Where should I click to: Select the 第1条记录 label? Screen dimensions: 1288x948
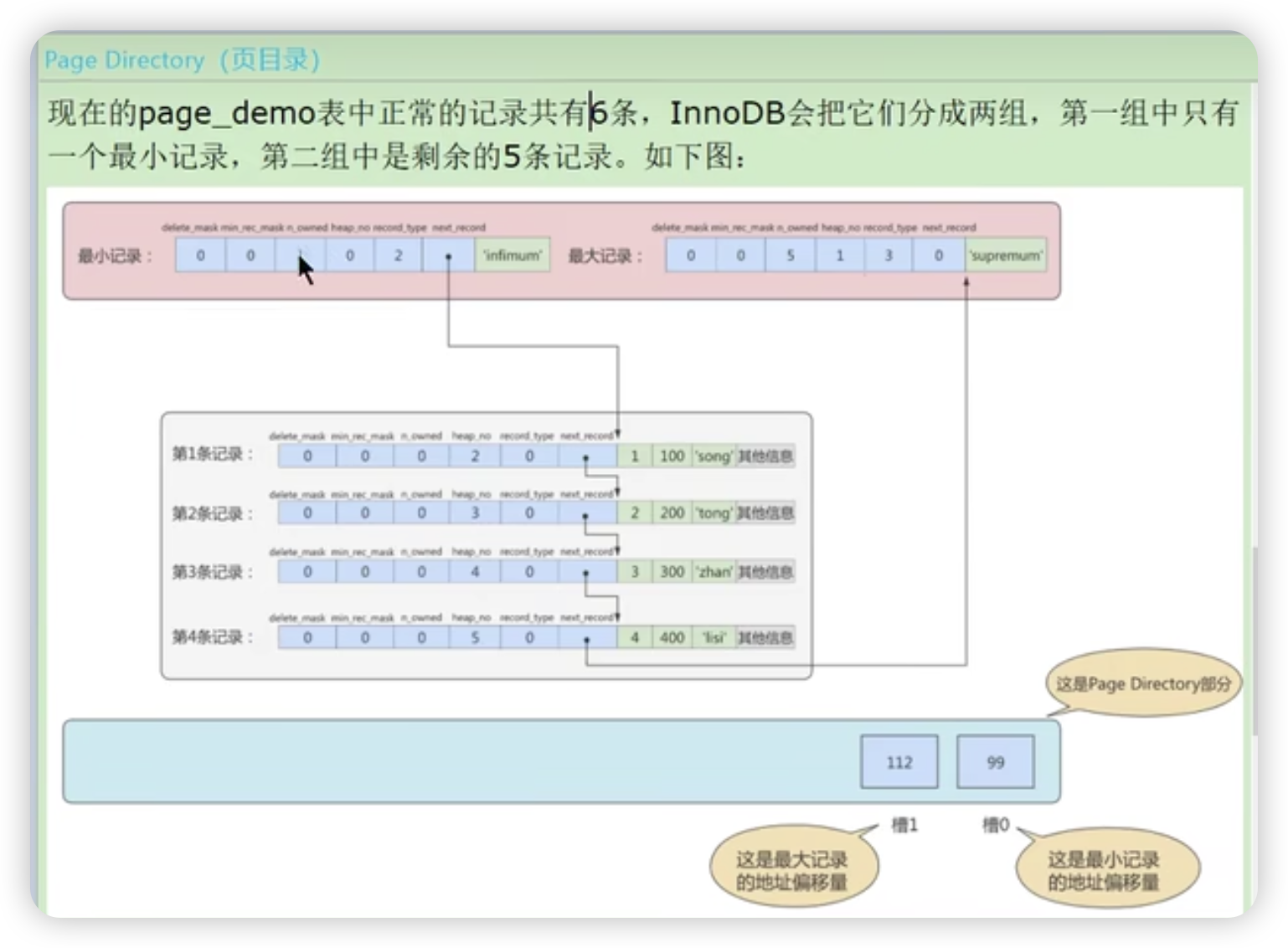pos(212,454)
